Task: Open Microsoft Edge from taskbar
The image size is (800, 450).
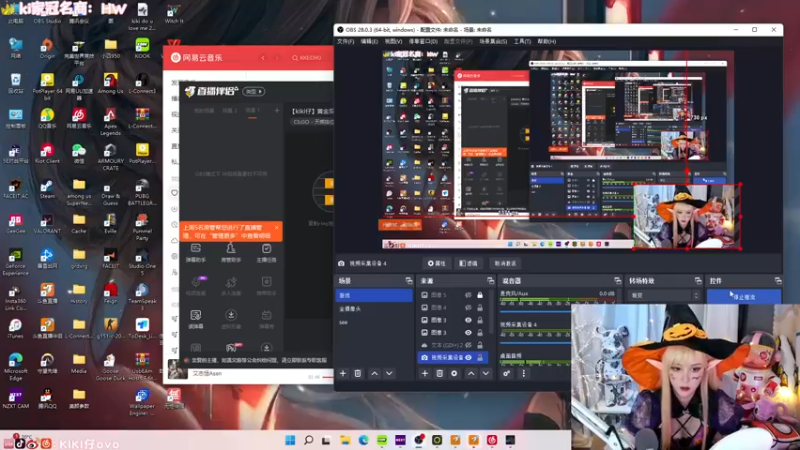Action: click(x=363, y=440)
